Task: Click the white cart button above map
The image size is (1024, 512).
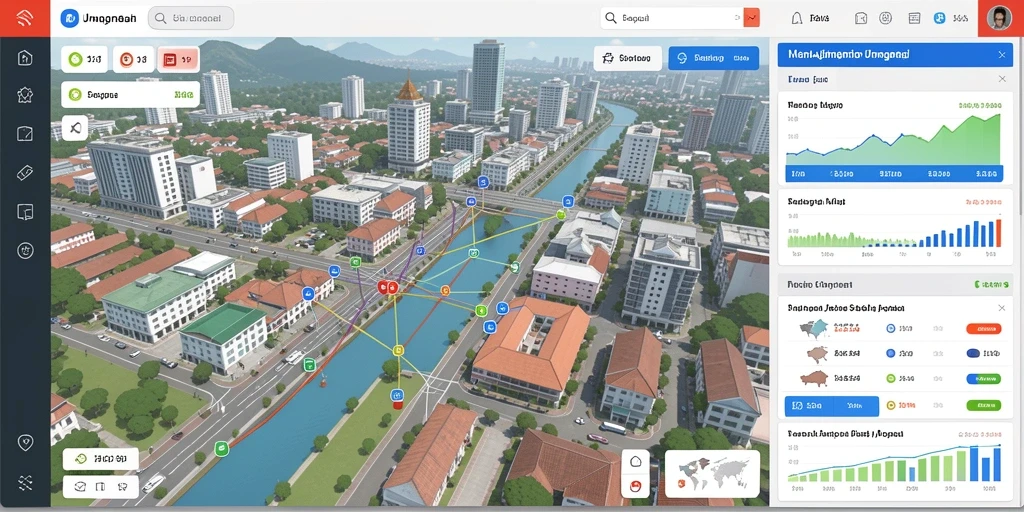Action: pos(628,58)
